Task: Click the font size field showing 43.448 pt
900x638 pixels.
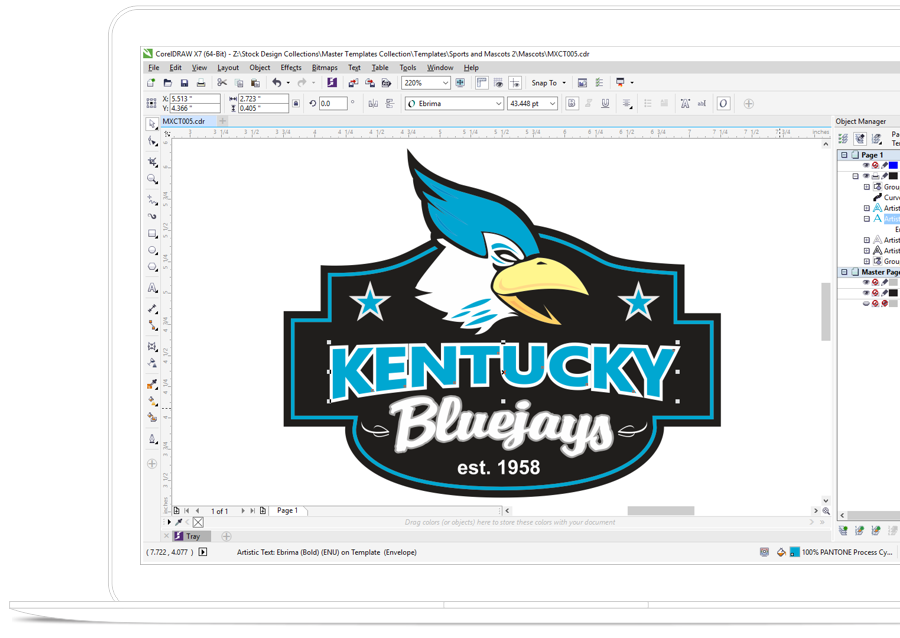Action: point(528,101)
